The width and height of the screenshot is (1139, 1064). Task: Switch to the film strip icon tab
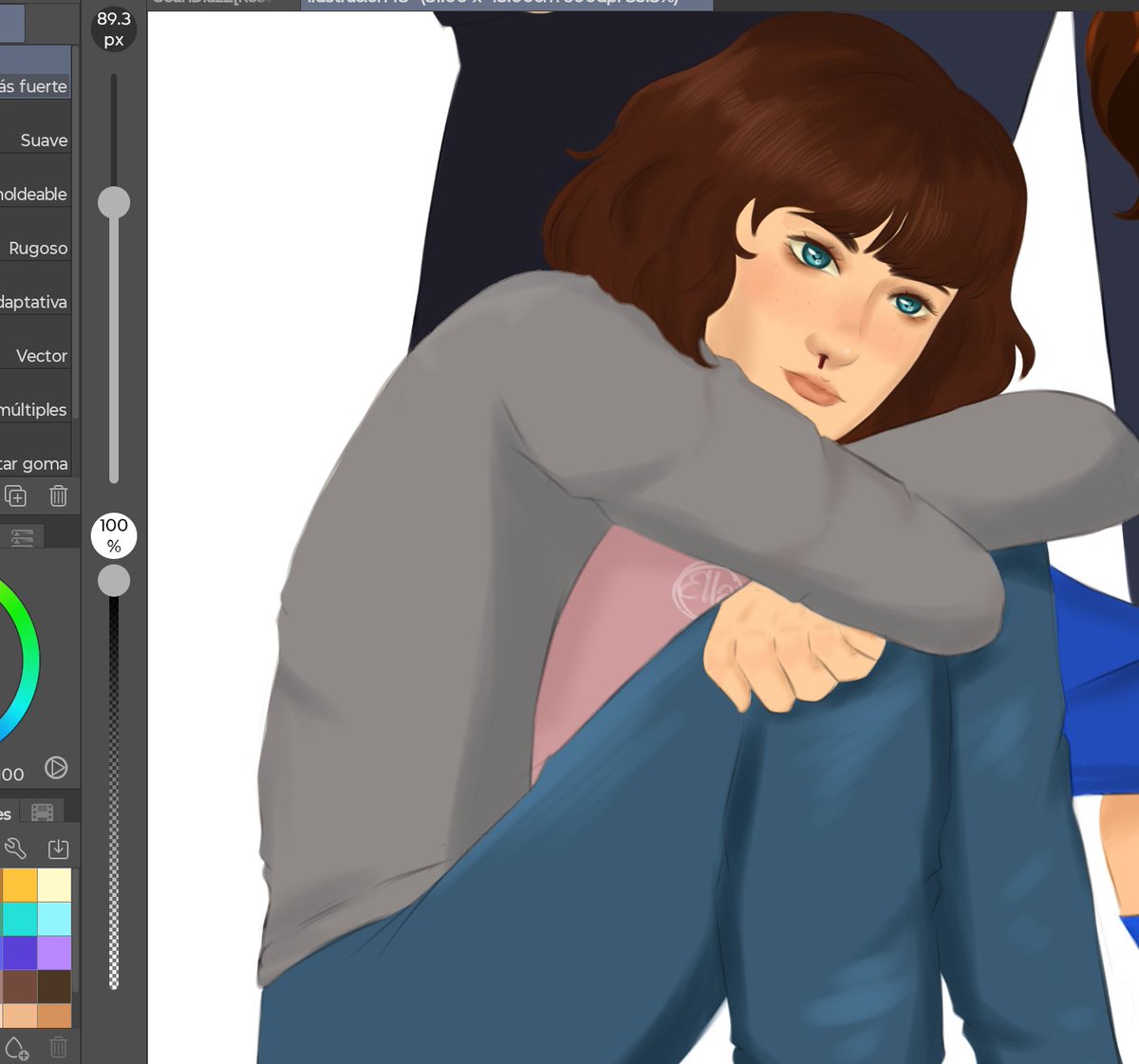[42, 812]
